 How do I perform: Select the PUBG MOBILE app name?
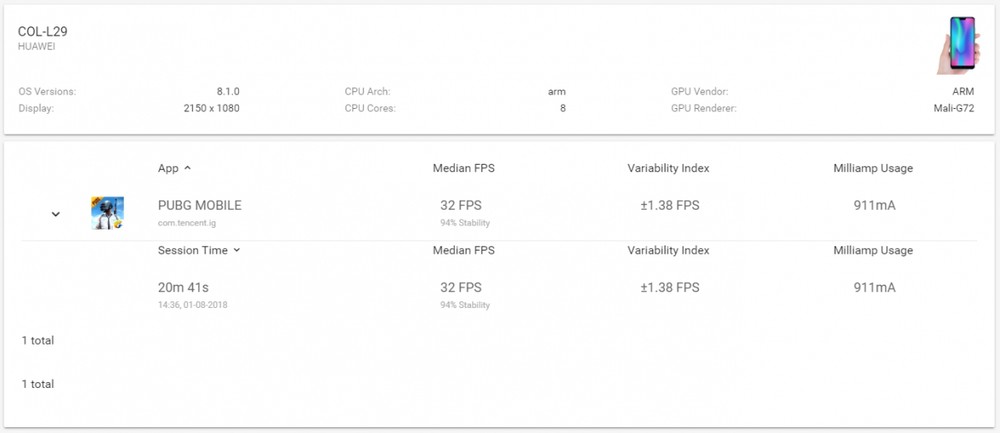point(200,205)
